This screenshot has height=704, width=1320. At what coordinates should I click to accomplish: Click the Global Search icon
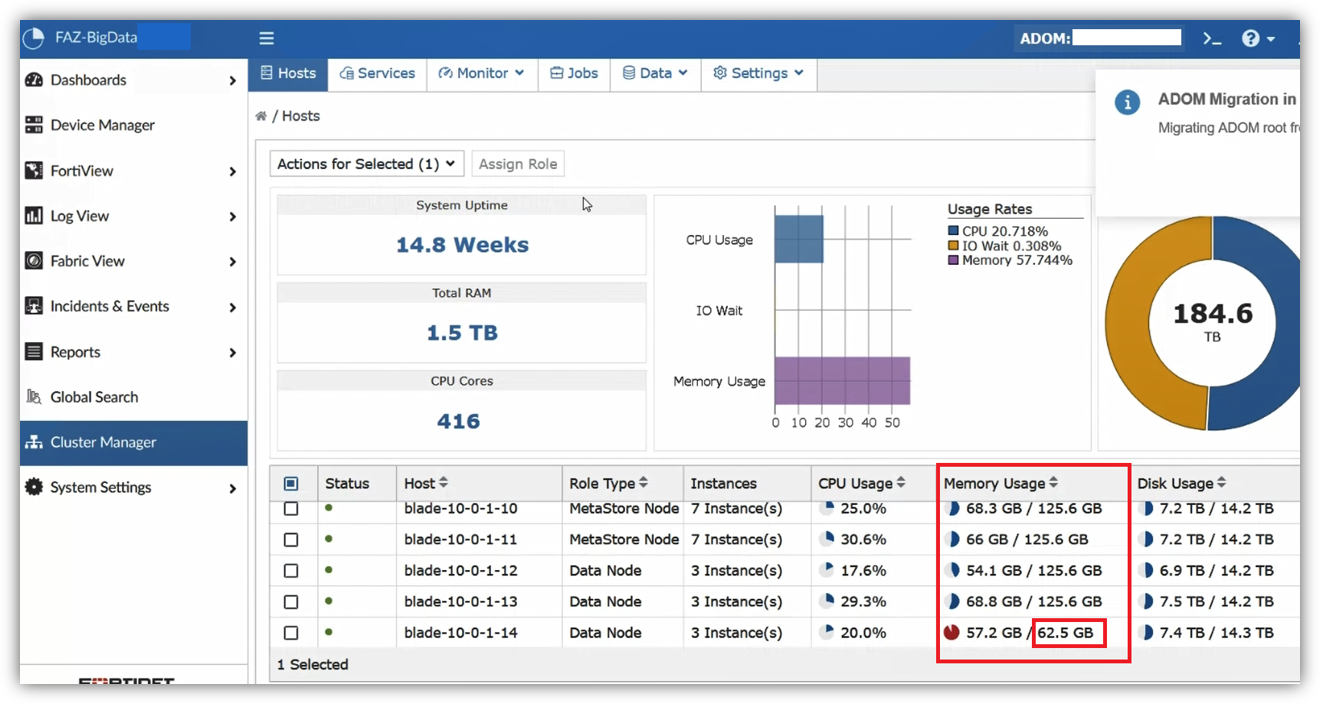[x=33, y=397]
